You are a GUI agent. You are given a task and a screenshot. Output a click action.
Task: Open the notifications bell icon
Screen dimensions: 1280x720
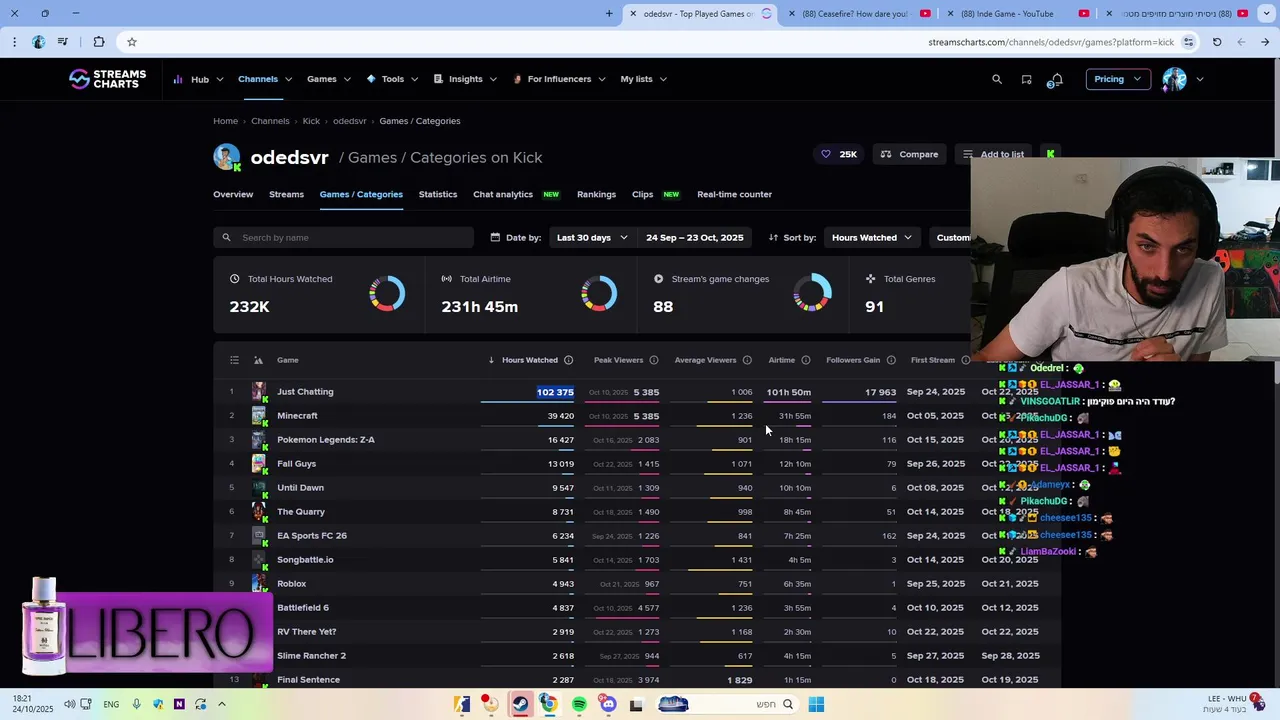point(1056,79)
